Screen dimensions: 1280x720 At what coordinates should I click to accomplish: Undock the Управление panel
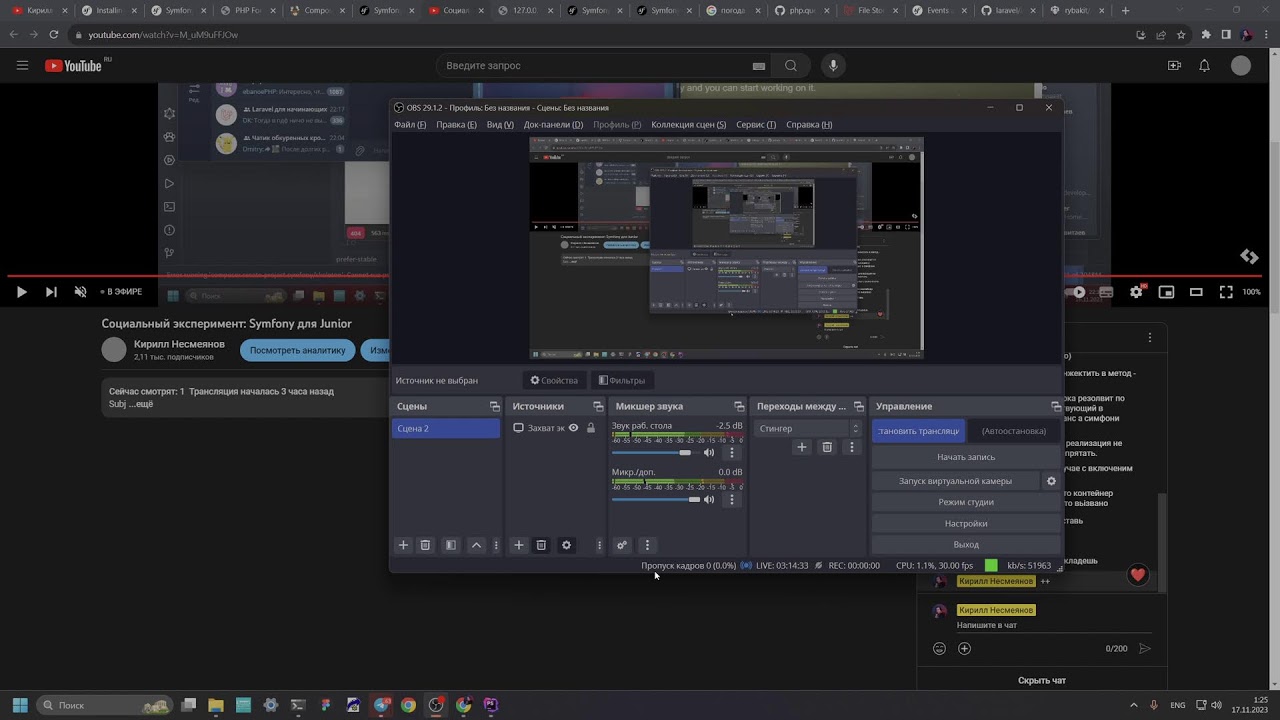click(x=1056, y=406)
